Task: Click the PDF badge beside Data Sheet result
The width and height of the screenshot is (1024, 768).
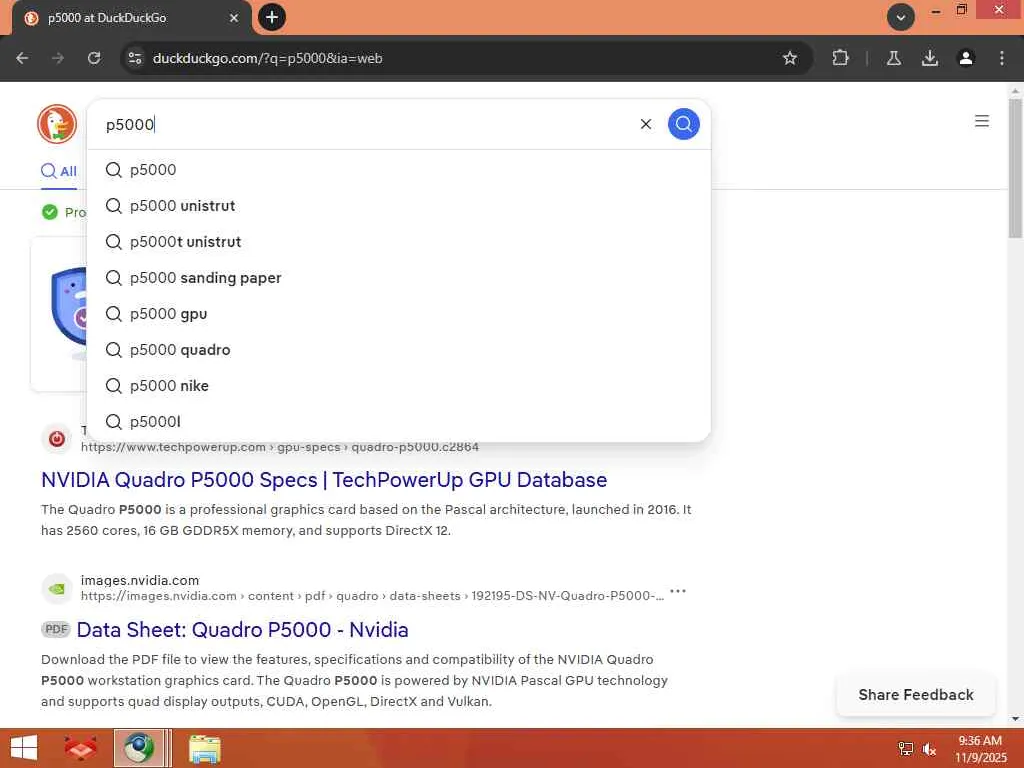Action: click(x=56, y=629)
